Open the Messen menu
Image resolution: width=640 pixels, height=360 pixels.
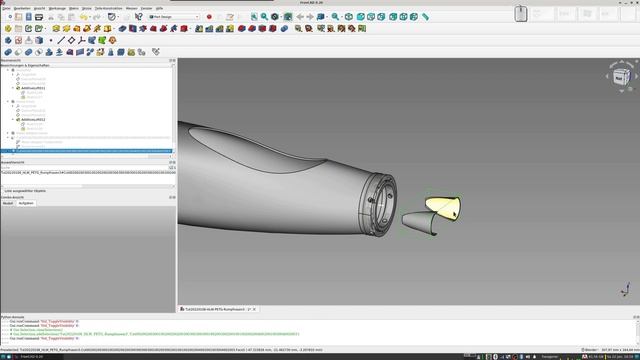[131, 8]
